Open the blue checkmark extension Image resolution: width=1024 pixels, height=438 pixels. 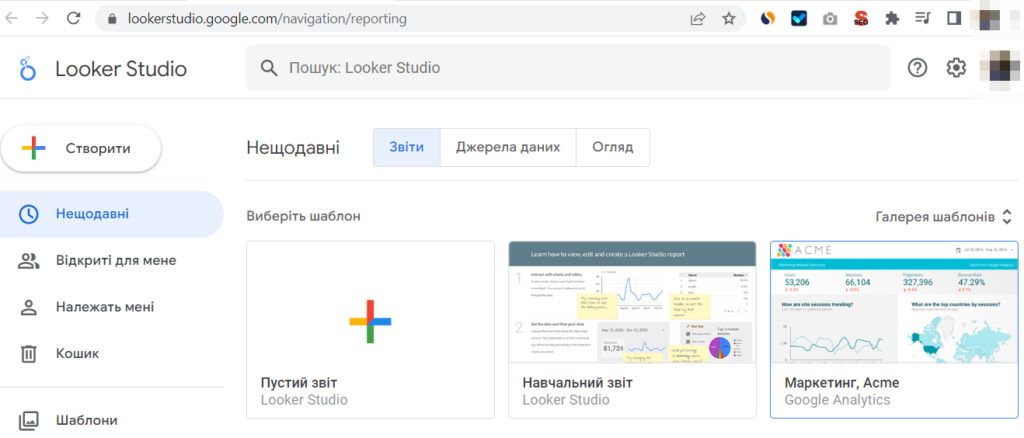799,18
